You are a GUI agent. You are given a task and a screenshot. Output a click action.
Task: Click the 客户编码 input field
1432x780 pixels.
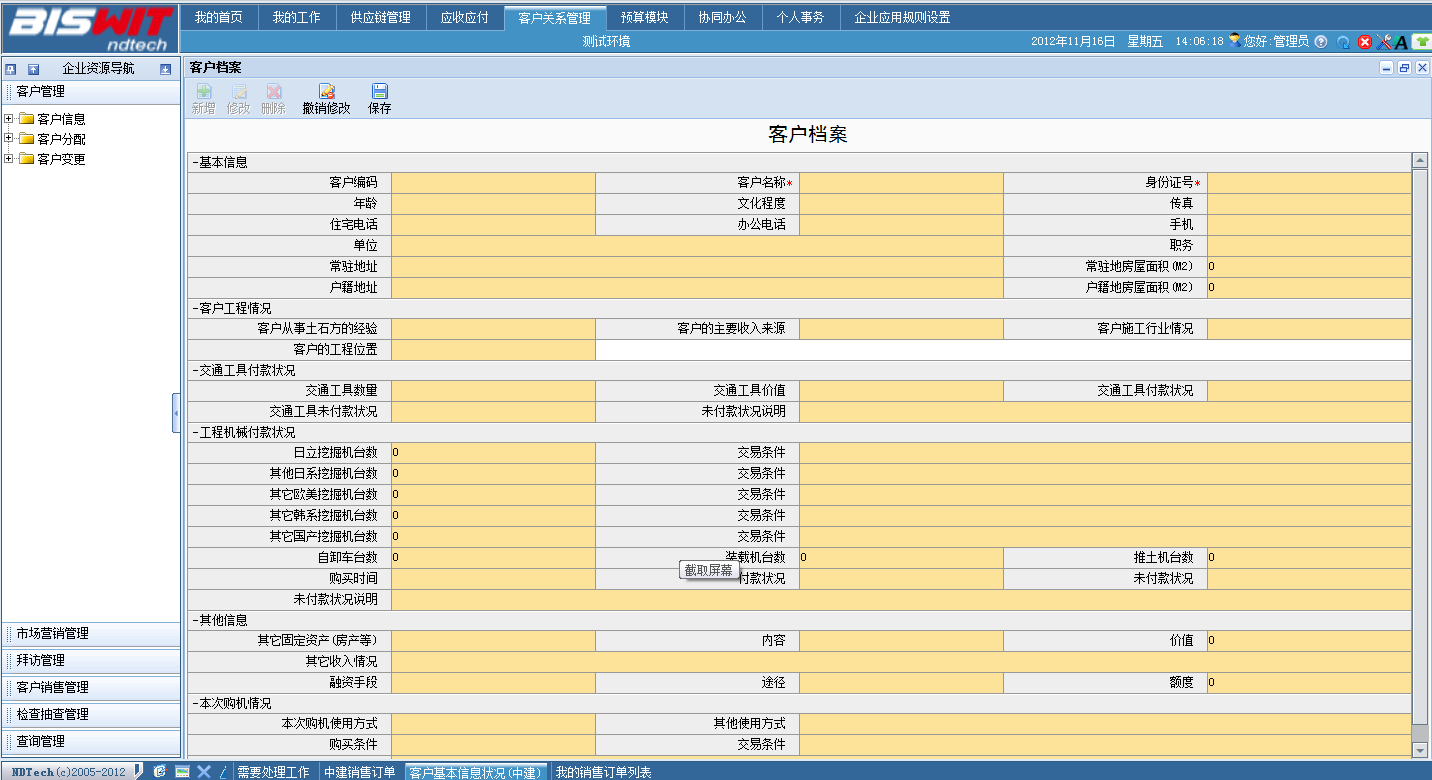point(493,182)
